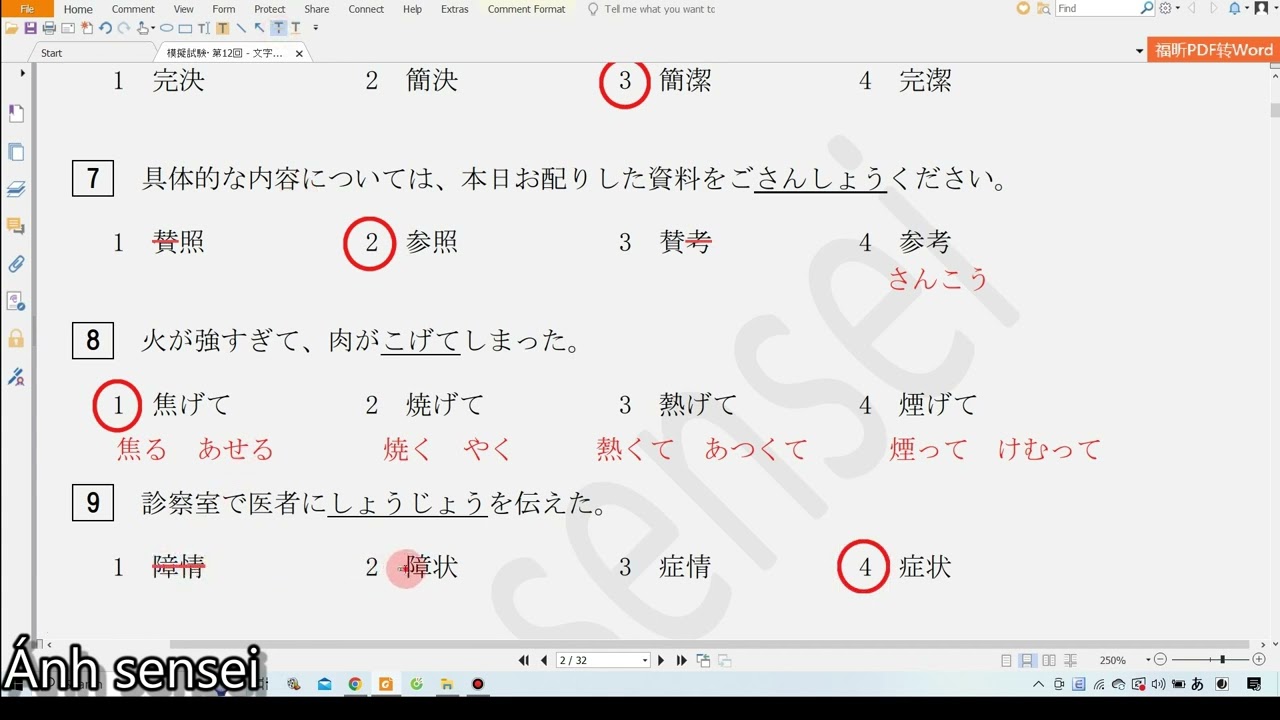Expand the left navigation panel arrow

click(22, 73)
